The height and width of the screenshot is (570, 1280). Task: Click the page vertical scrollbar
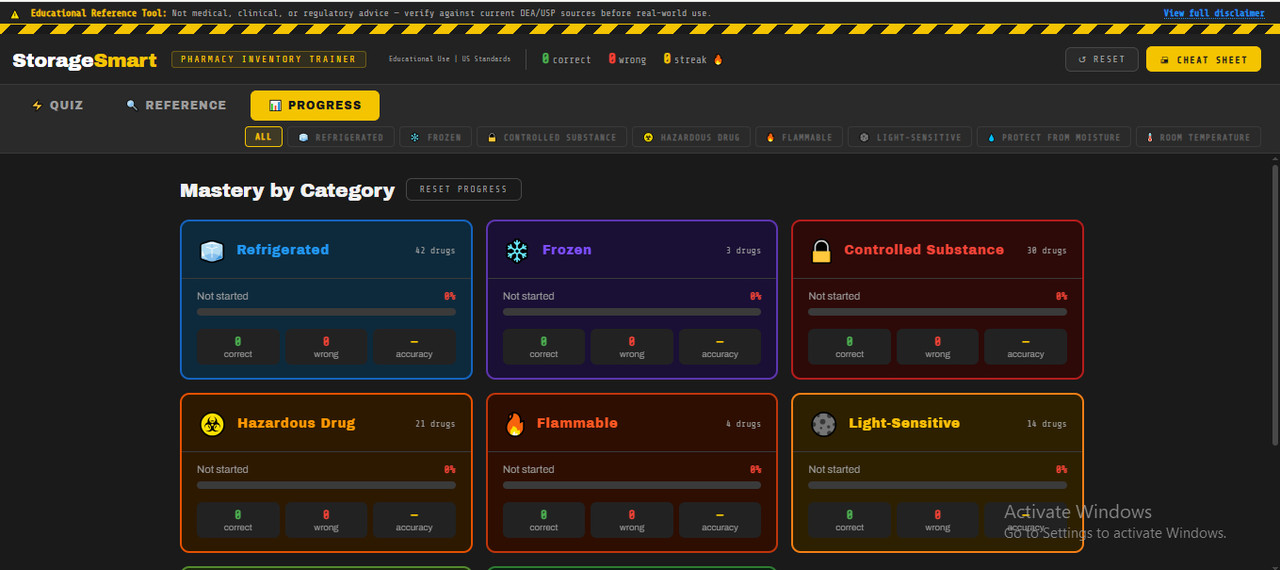tap(1273, 305)
